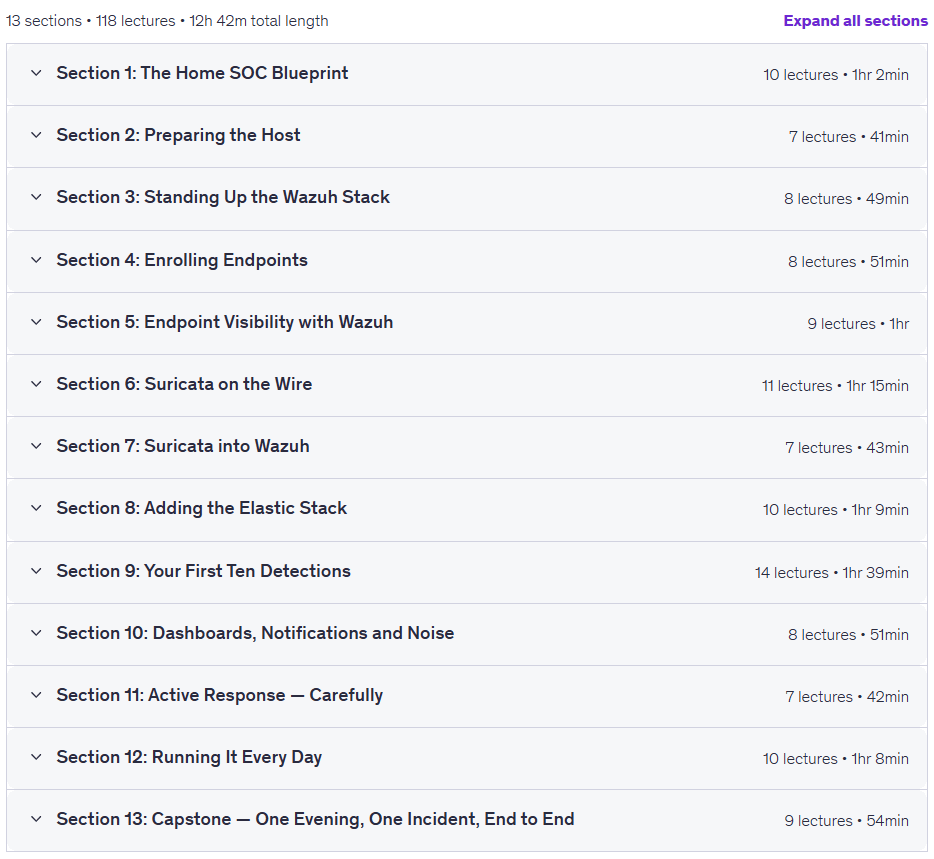This screenshot has height=859, width=934.
Task: Expand chevron for Section 6 Suricata on the Wire
Action: pos(36,384)
